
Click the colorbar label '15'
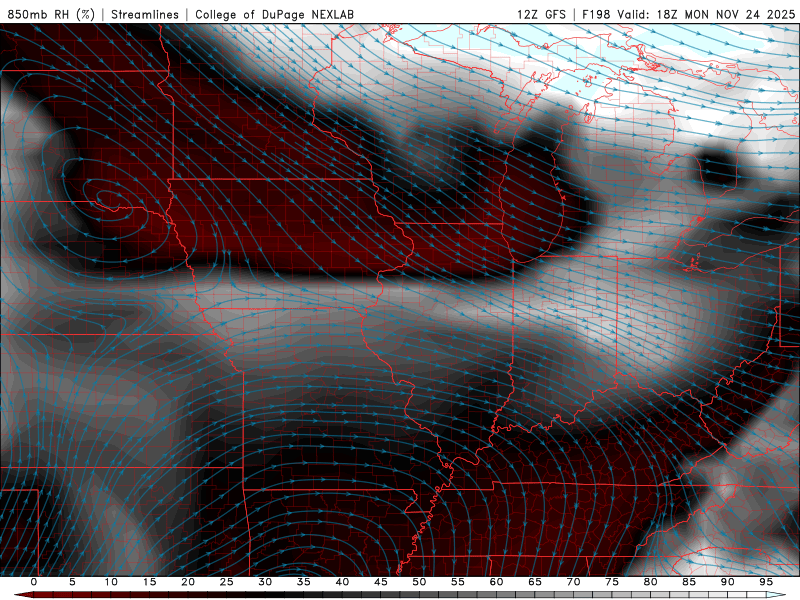(149, 582)
